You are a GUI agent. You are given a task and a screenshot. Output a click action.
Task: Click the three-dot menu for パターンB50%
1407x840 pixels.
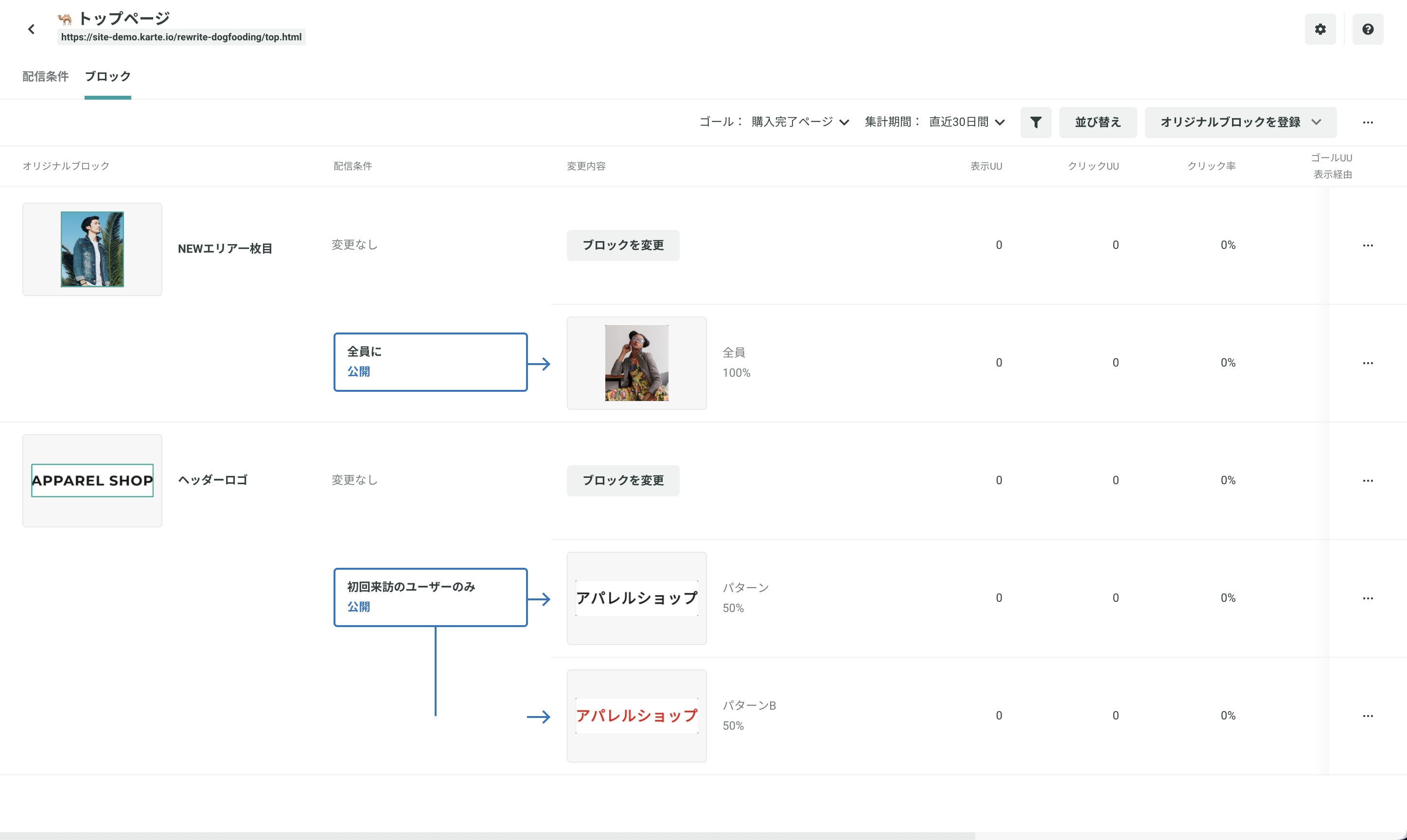(1368, 715)
